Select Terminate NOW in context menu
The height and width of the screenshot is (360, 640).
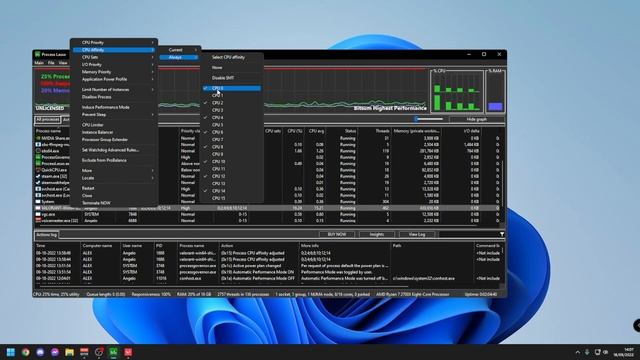(114, 203)
